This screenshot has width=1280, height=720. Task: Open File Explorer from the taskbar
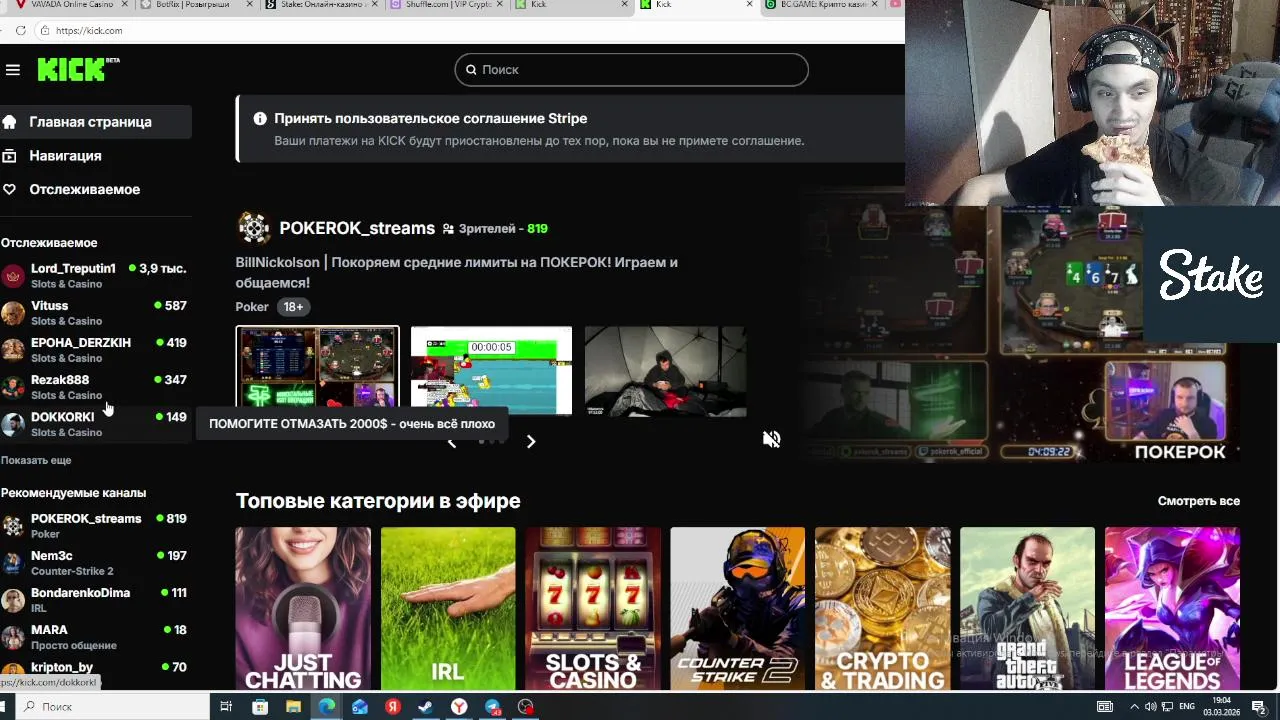pos(293,707)
